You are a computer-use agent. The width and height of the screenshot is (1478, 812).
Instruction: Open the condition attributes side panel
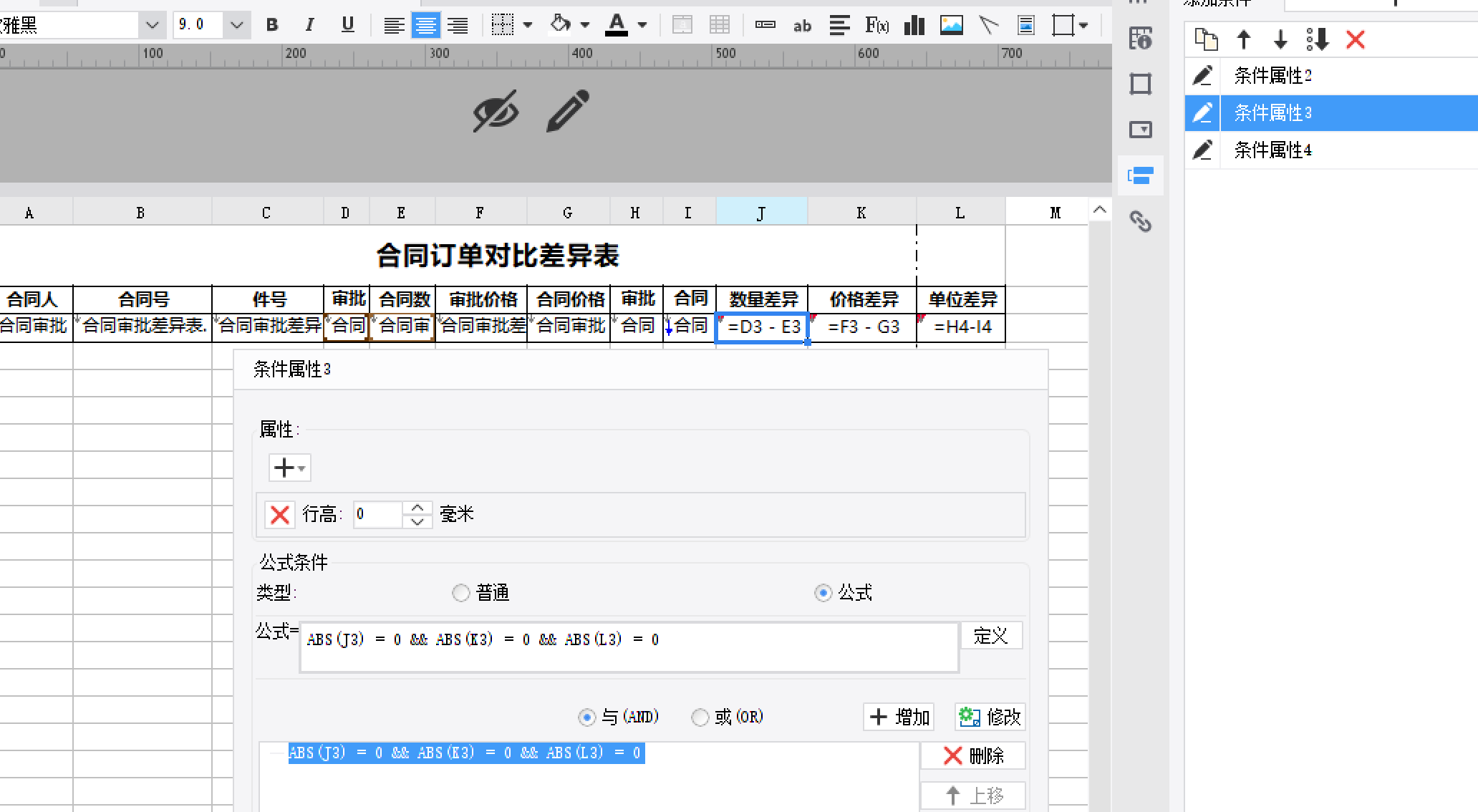tap(1140, 175)
